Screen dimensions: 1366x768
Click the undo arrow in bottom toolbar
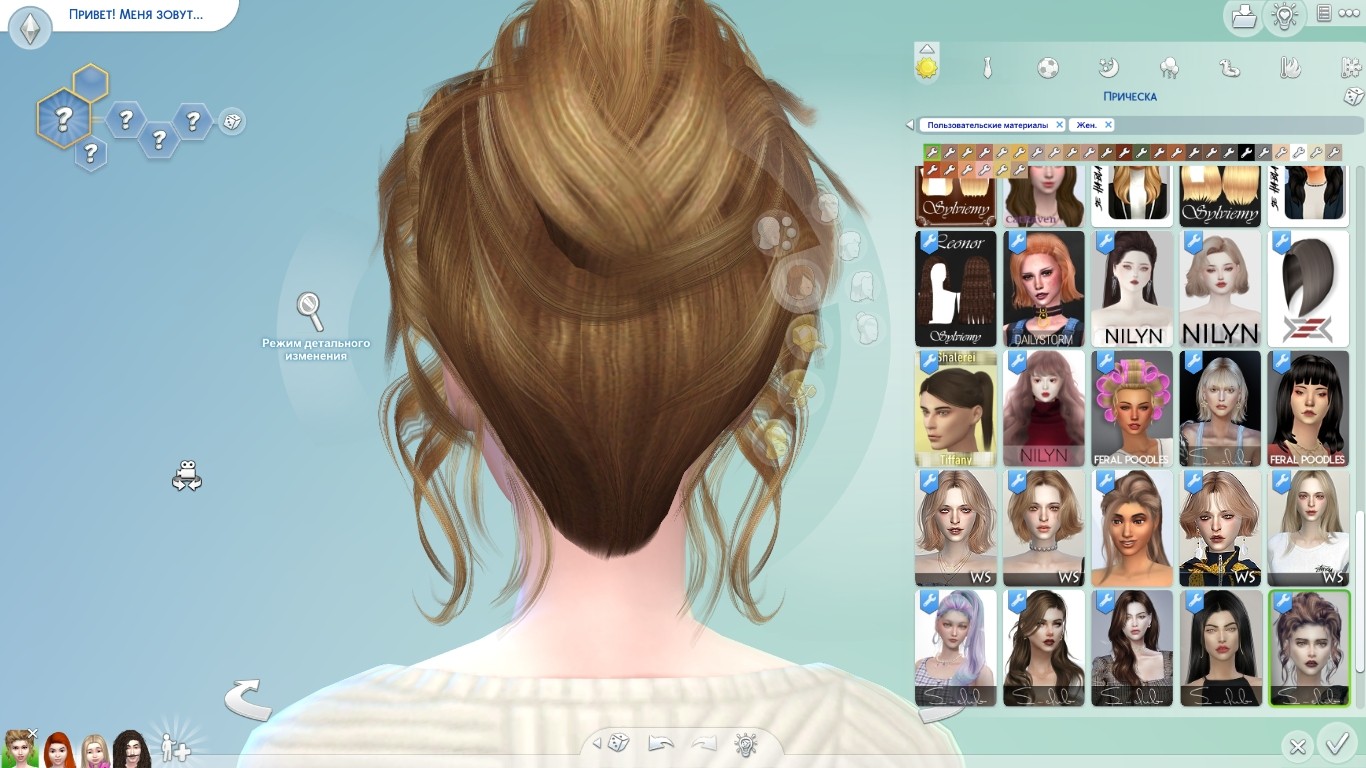coord(661,743)
